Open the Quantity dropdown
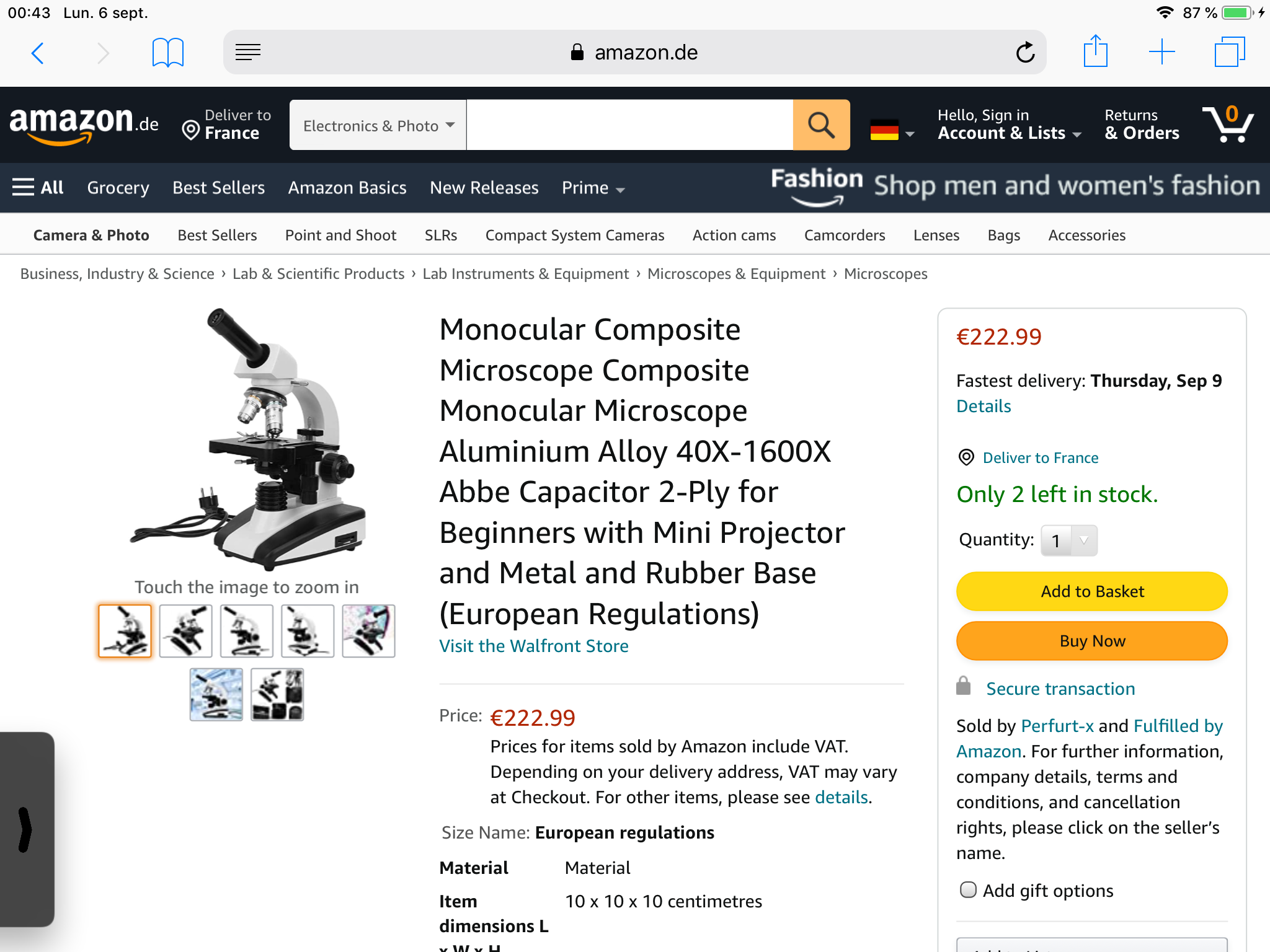This screenshot has height=952, width=1270. 1068,540
